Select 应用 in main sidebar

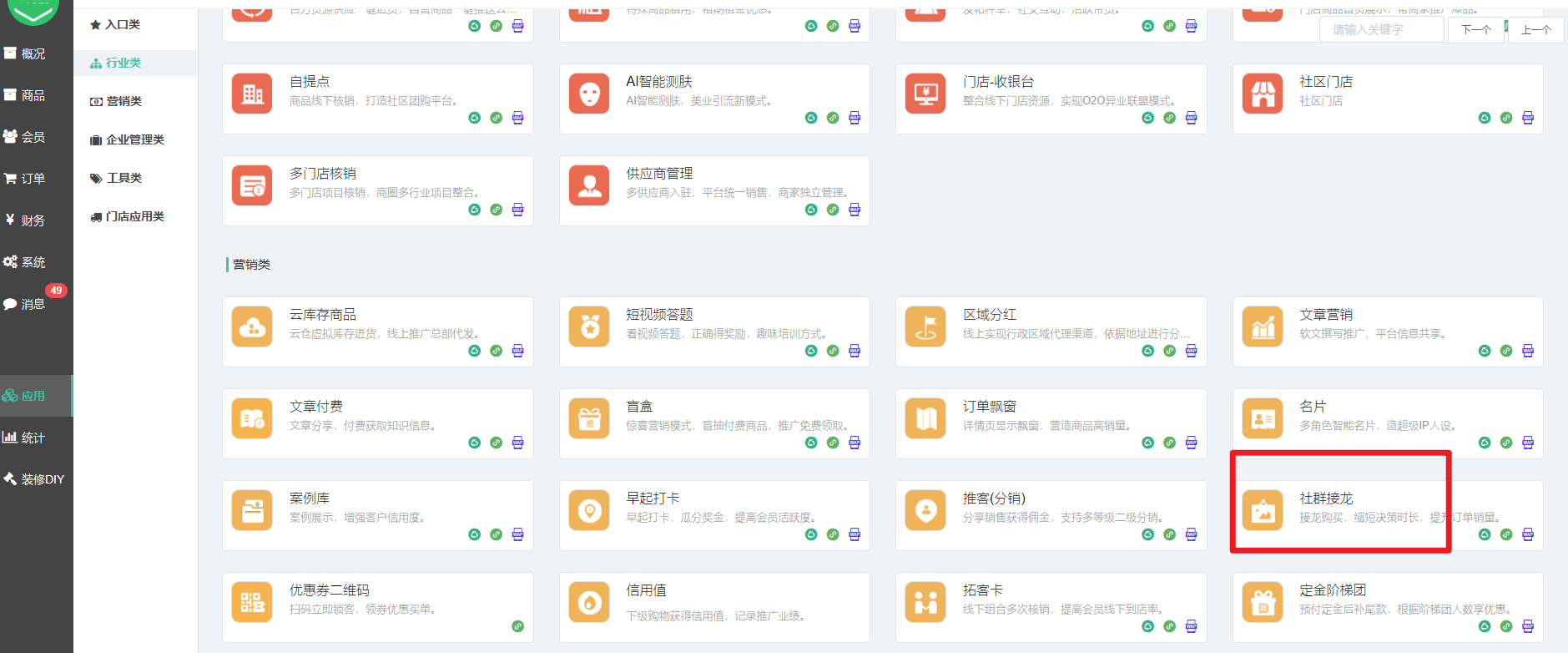(x=37, y=396)
